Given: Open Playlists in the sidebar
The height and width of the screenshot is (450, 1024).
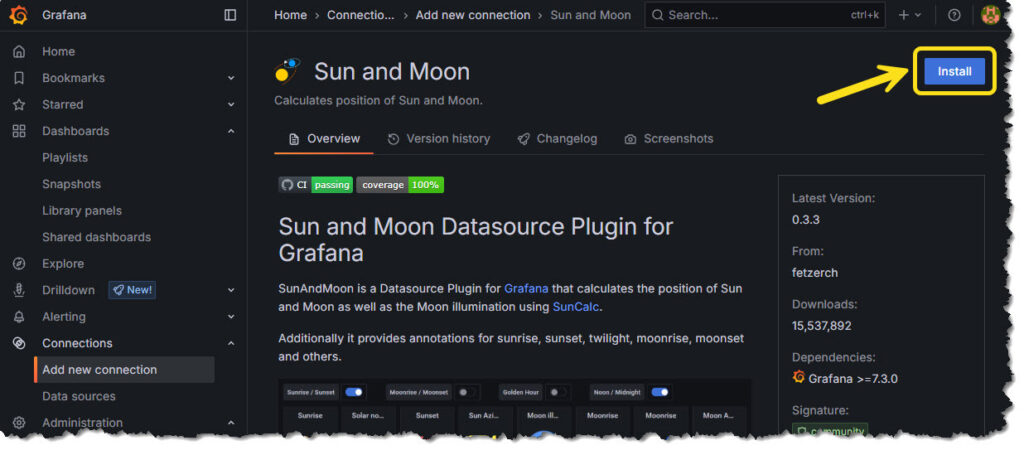Looking at the screenshot, I should pyautogui.click(x=65, y=157).
